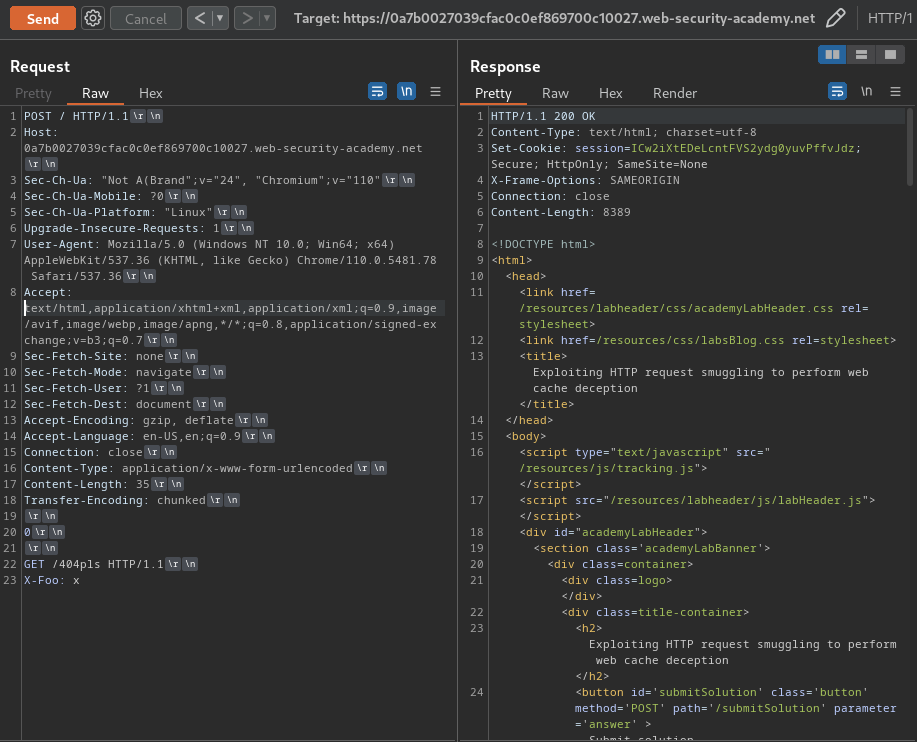Click the 'Response' panel heading
Screen dimensions: 917x742
click(505, 67)
